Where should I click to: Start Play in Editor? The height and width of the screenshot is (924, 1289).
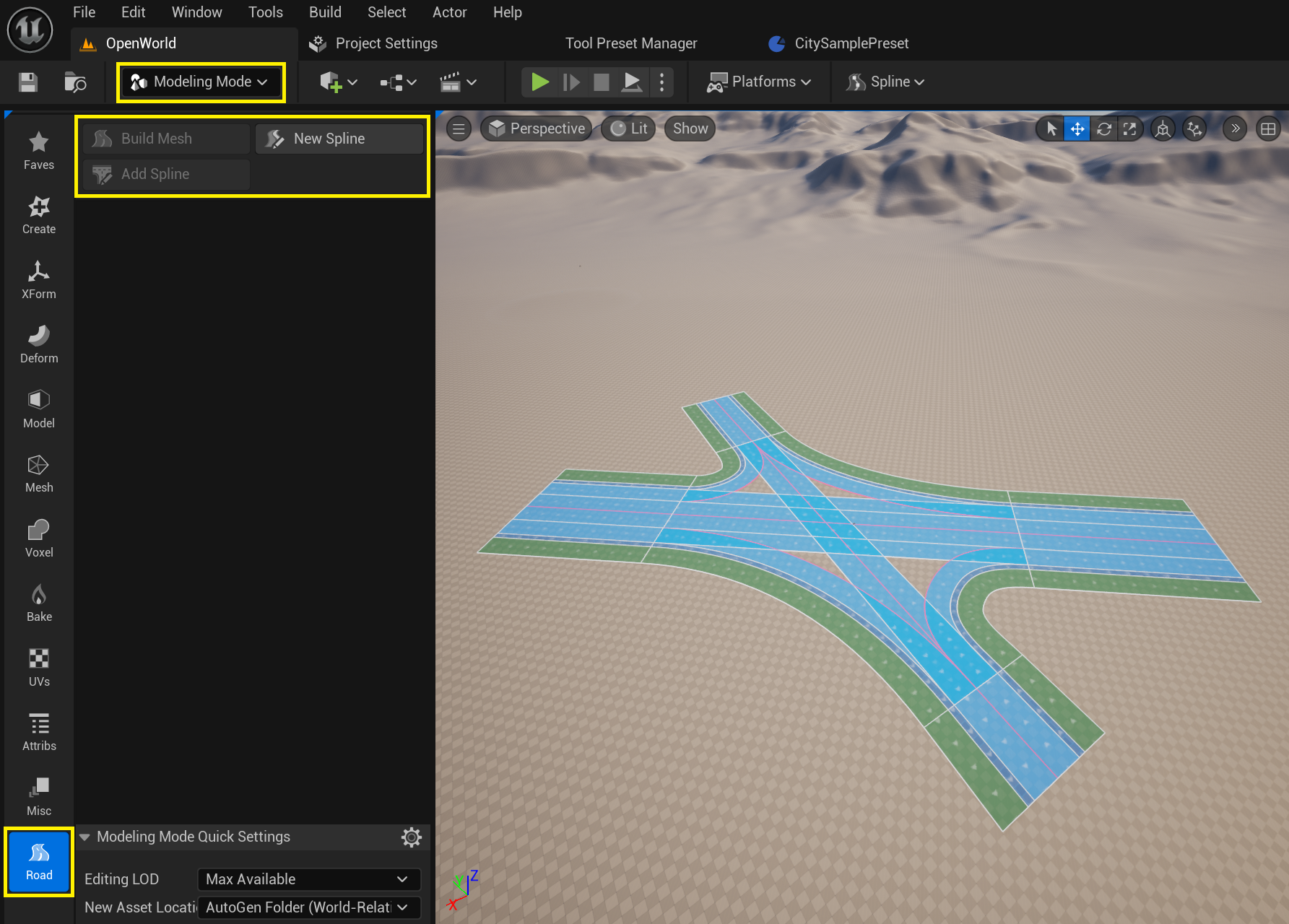click(539, 82)
